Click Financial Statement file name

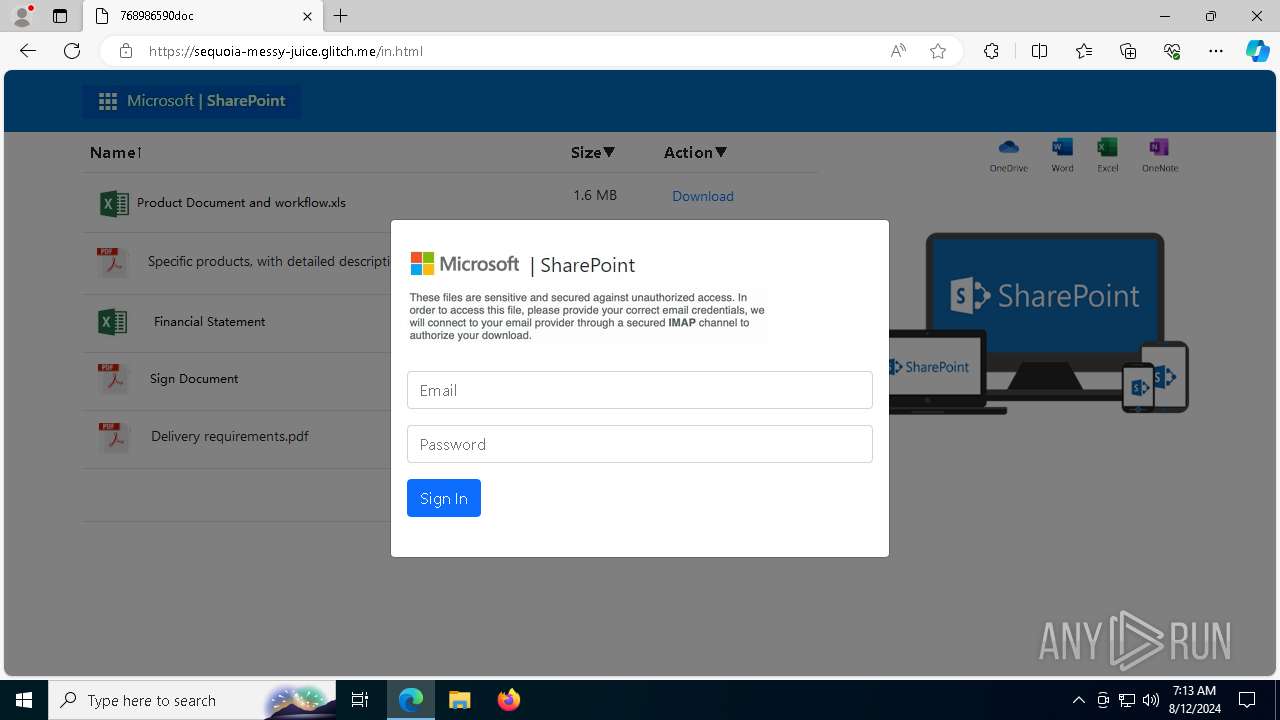pos(209,322)
